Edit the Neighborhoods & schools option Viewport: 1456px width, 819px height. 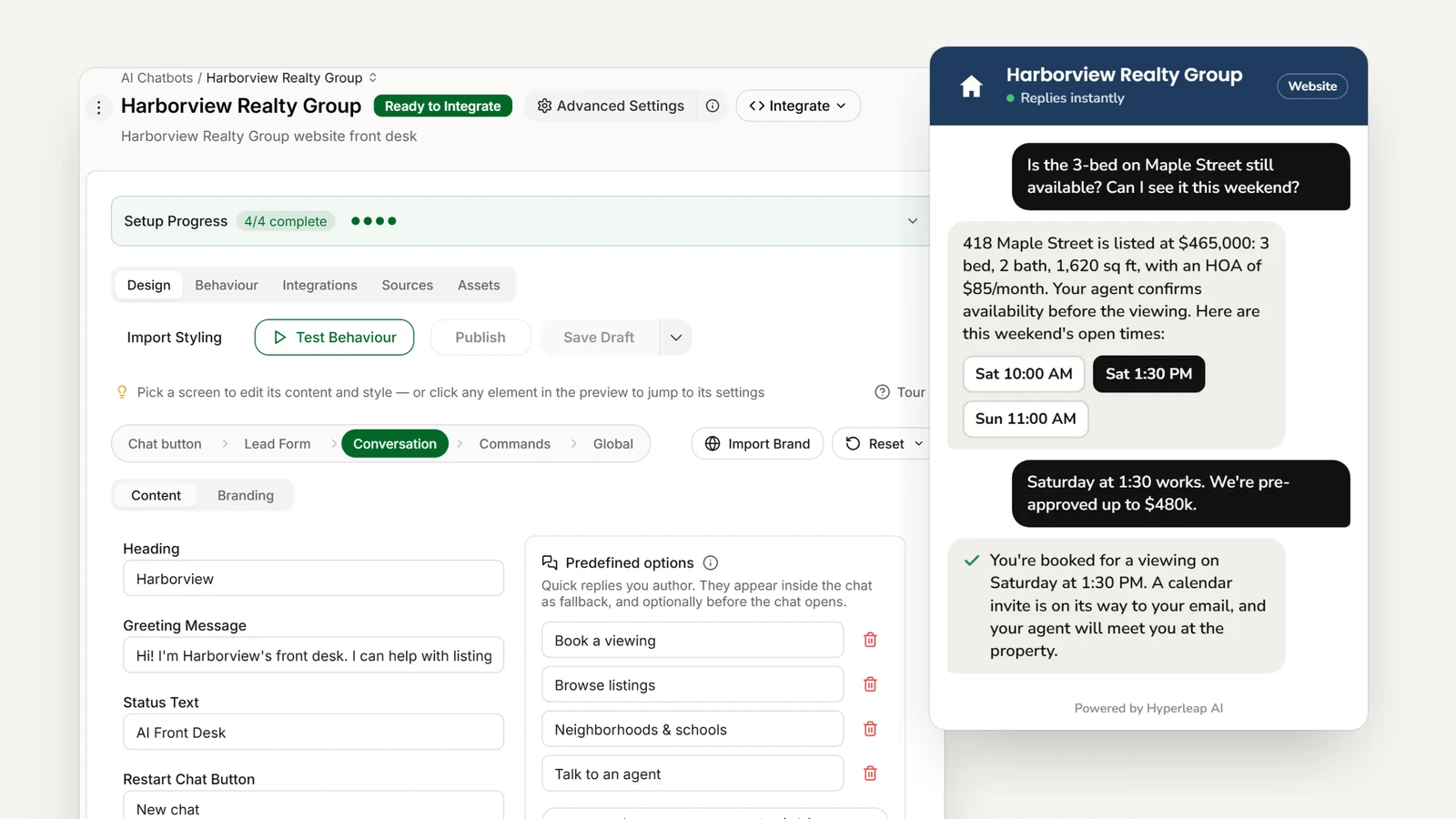tap(693, 730)
